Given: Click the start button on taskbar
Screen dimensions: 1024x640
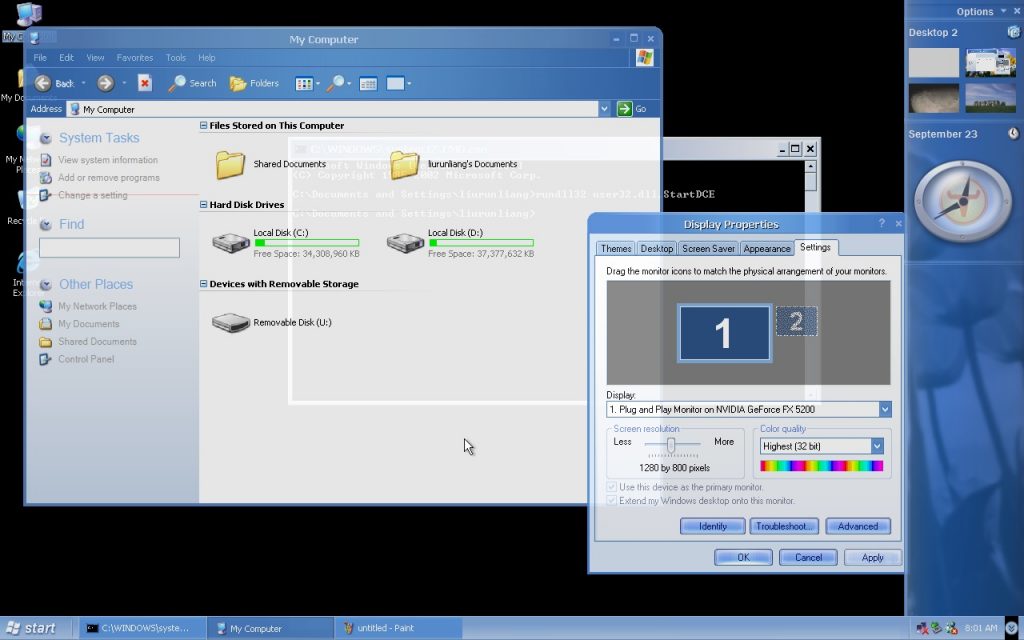Looking at the screenshot, I should pos(31,628).
